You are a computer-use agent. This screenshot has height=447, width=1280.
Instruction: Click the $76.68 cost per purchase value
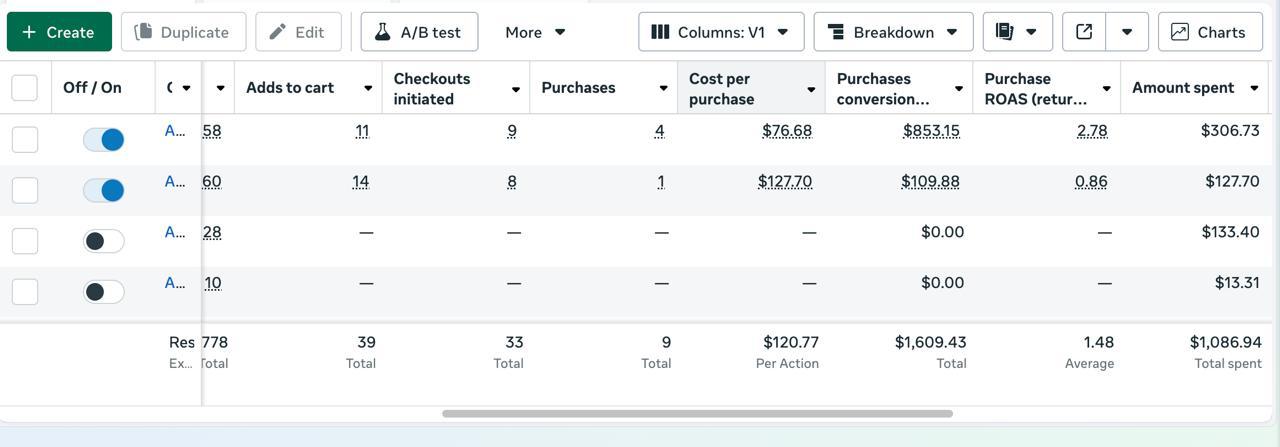pyautogui.click(x=786, y=131)
